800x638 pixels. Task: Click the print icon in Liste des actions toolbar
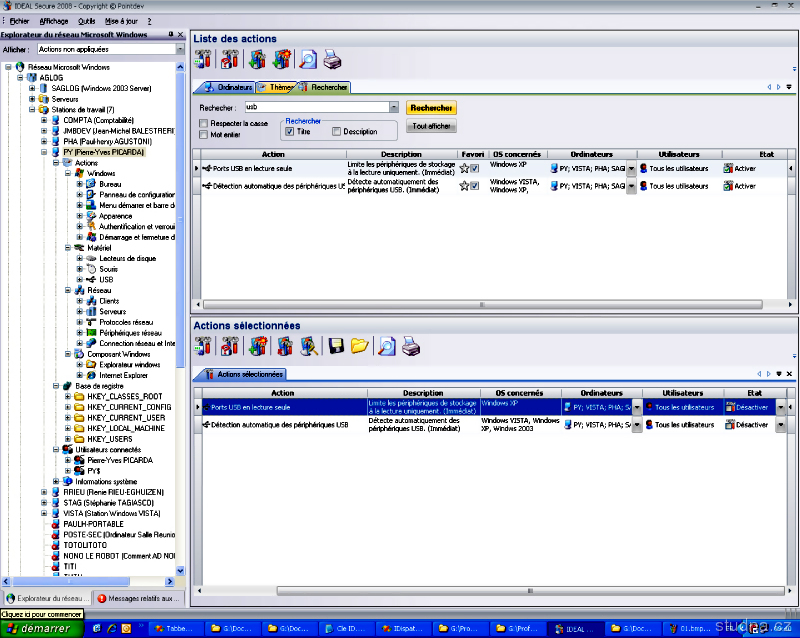(333, 61)
